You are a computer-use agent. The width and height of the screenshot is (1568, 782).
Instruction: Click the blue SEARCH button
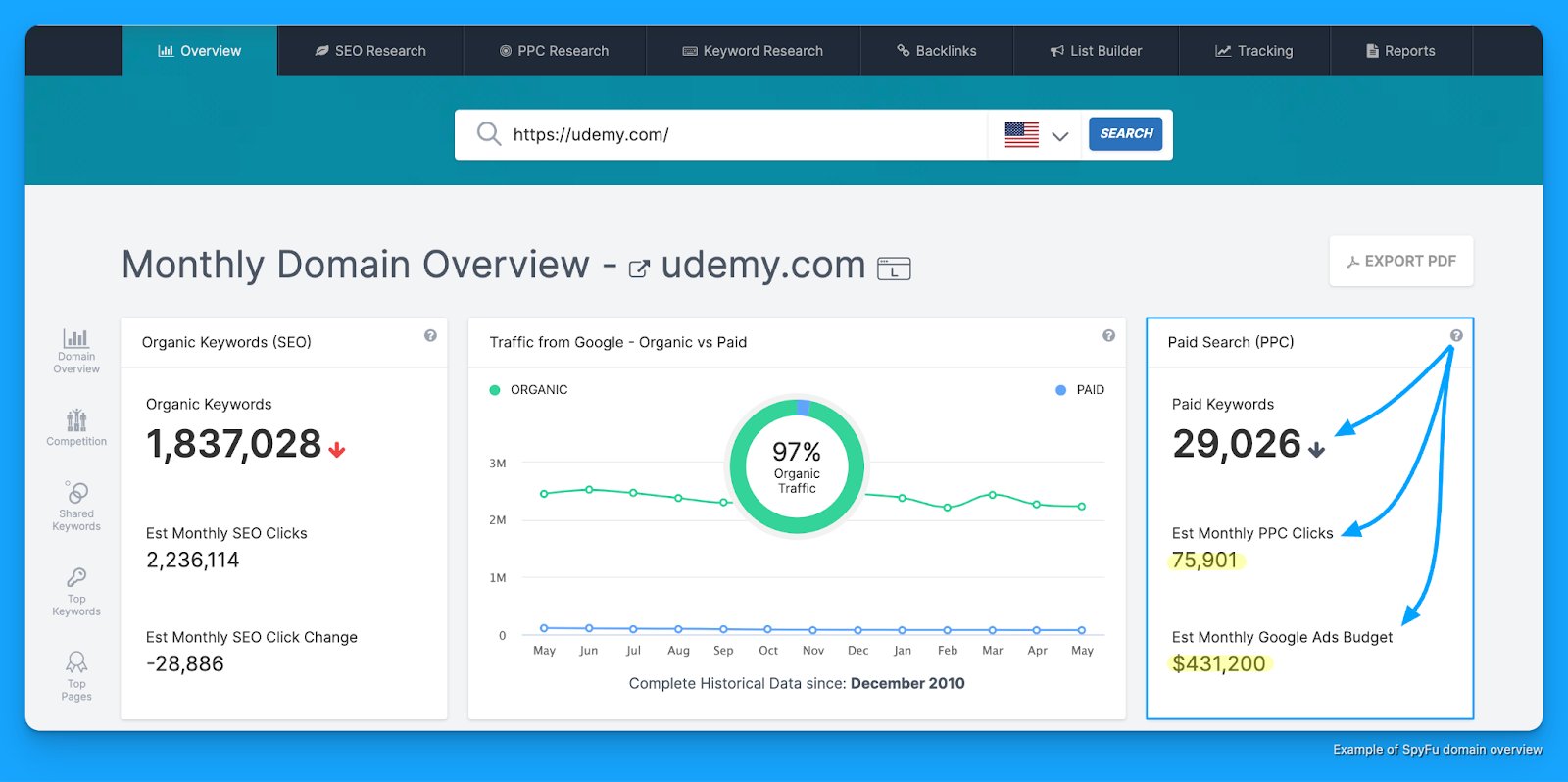point(1126,134)
